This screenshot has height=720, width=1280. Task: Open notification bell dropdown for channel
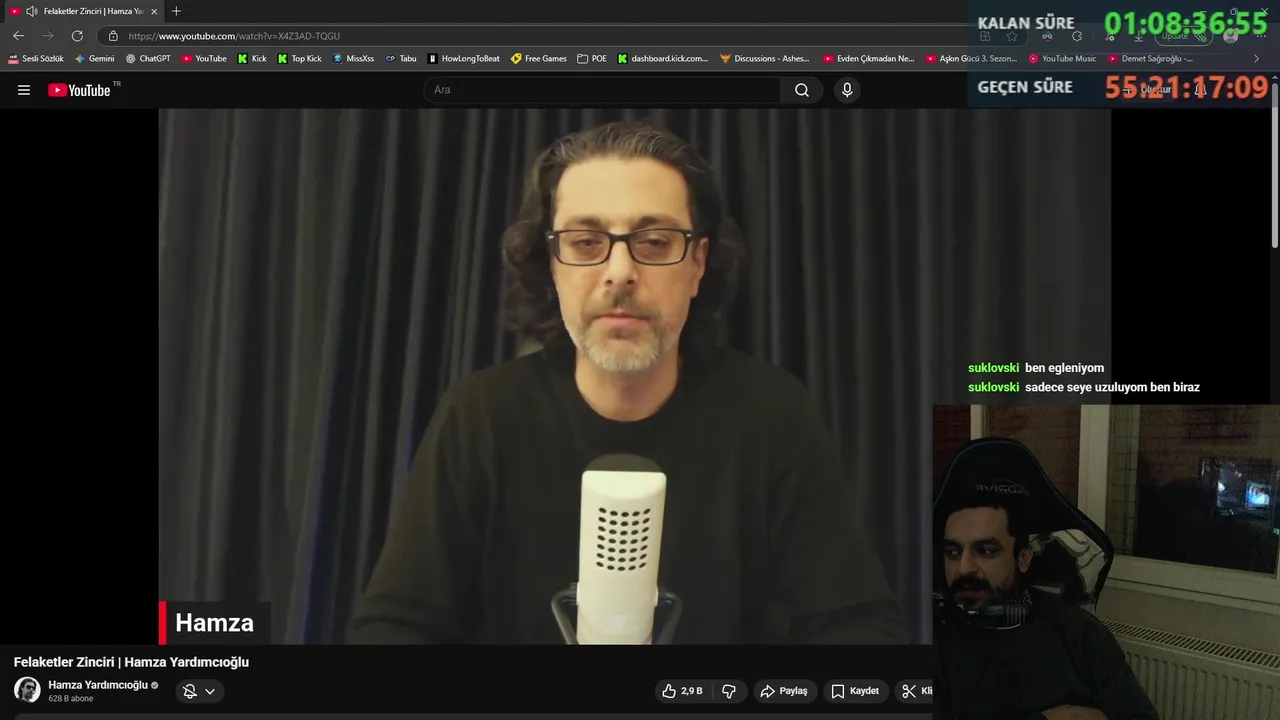pyautogui.click(x=199, y=691)
